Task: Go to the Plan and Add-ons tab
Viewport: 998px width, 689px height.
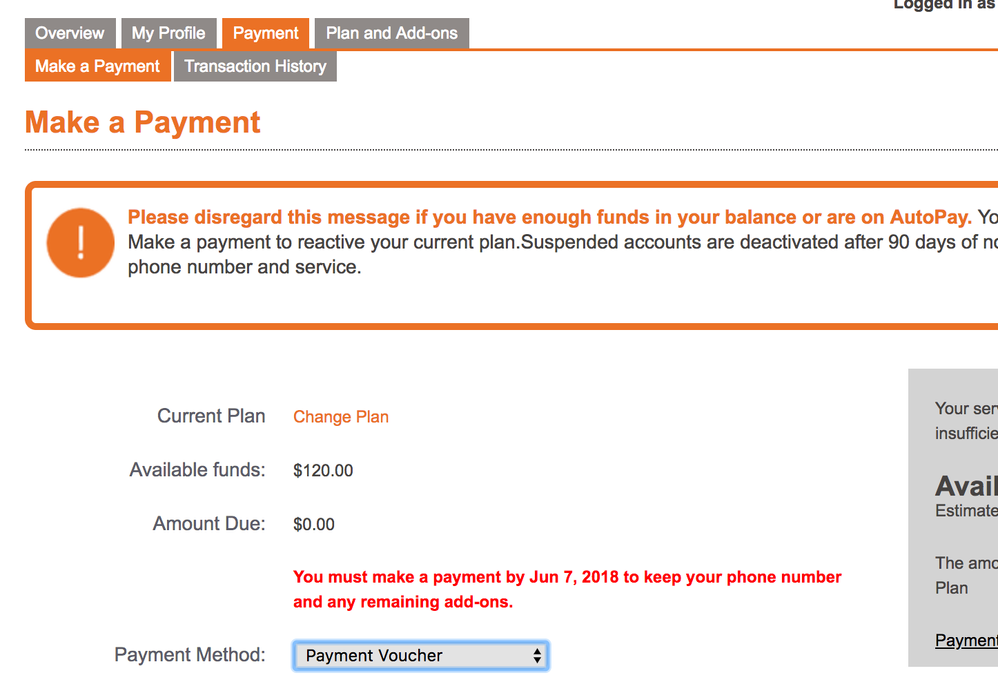Action: pos(391,33)
